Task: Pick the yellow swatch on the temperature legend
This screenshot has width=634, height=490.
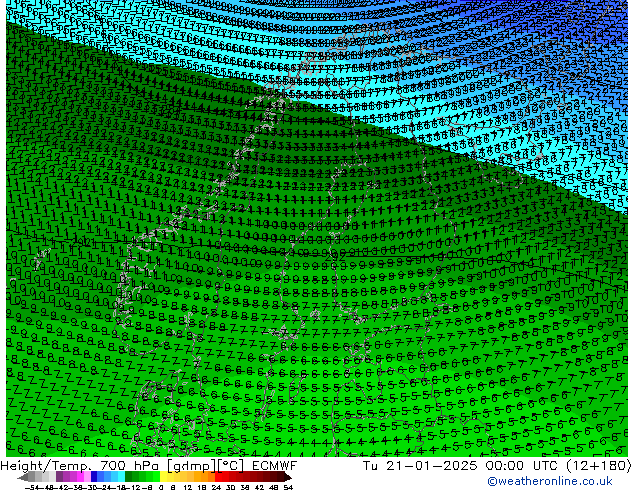Action: coord(163,477)
